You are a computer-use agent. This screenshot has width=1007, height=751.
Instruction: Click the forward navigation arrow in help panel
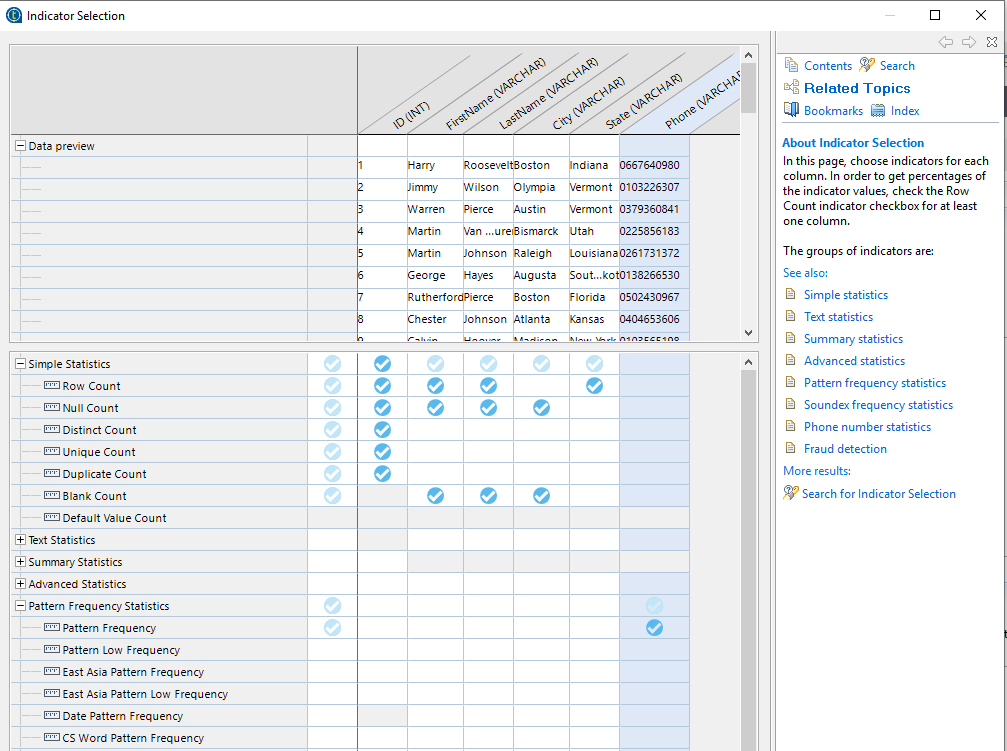[x=967, y=42]
